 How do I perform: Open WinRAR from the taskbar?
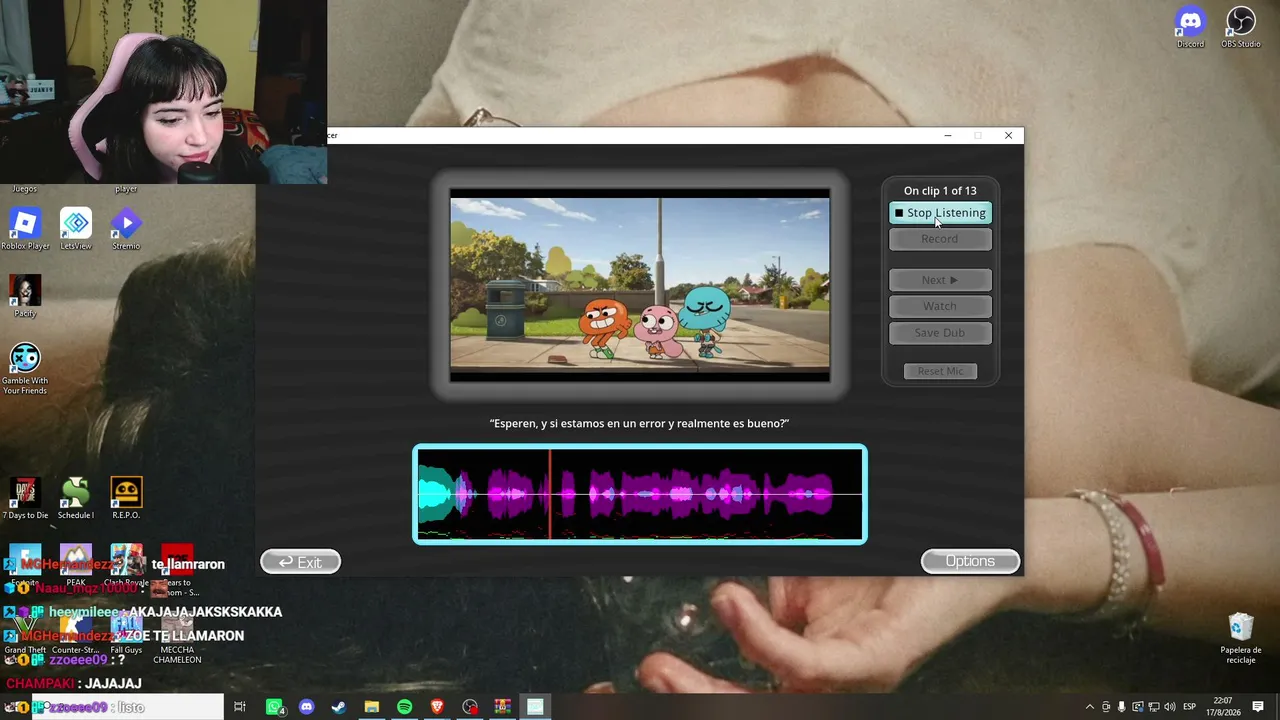pos(502,707)
